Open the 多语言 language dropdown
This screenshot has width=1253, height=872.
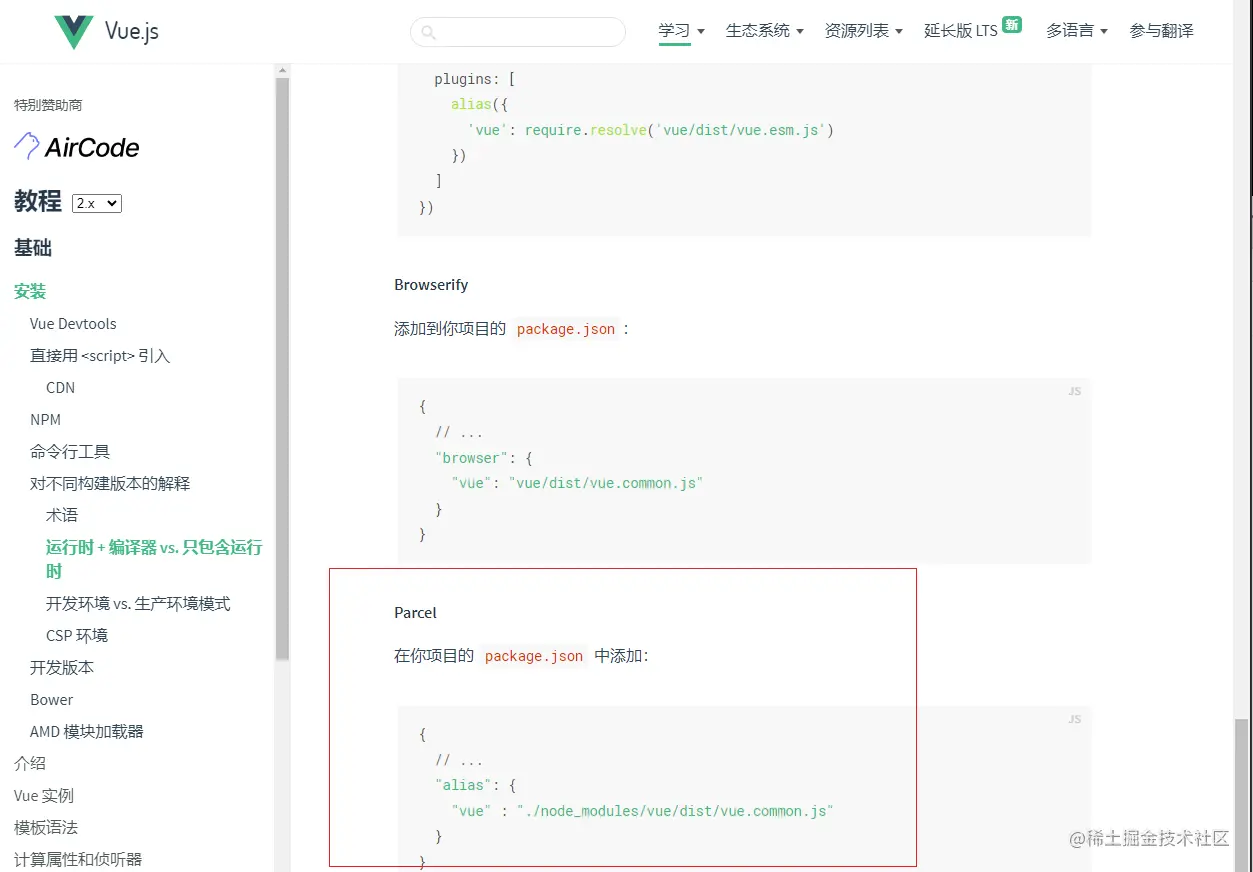pos(1076,31)
